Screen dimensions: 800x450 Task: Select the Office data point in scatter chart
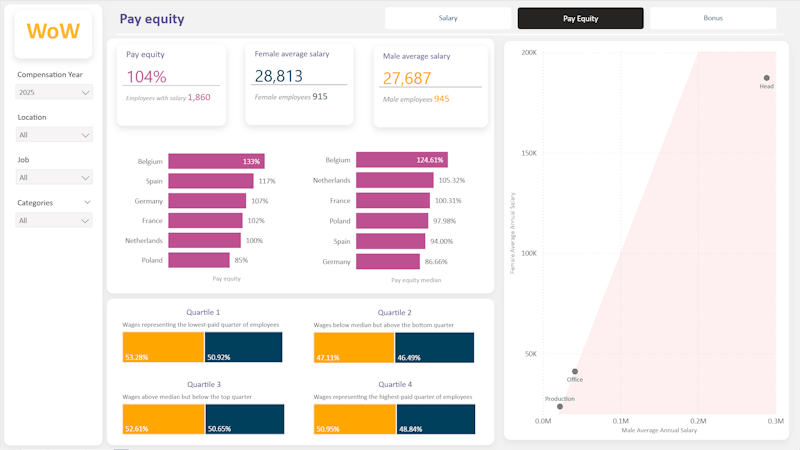tap(575, 371)
